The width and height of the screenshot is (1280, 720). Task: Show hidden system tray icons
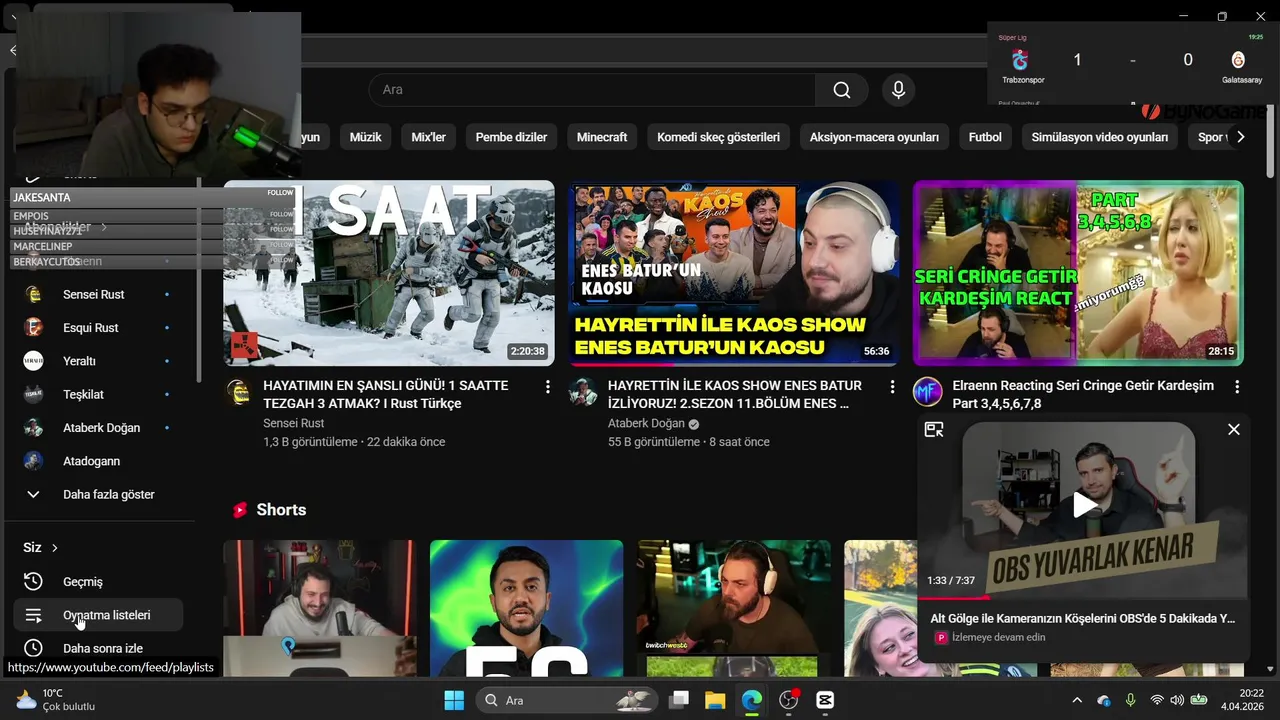point(1077,700)
